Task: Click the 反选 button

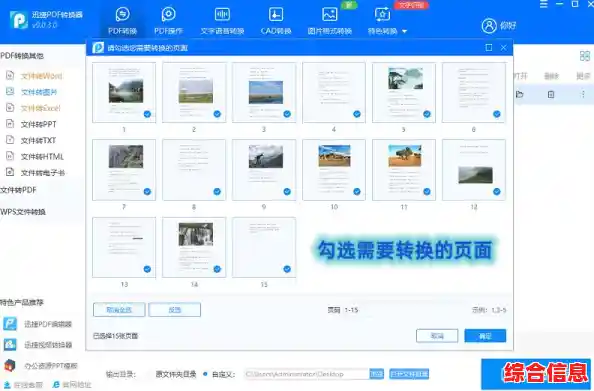Action: pos(175,310)
